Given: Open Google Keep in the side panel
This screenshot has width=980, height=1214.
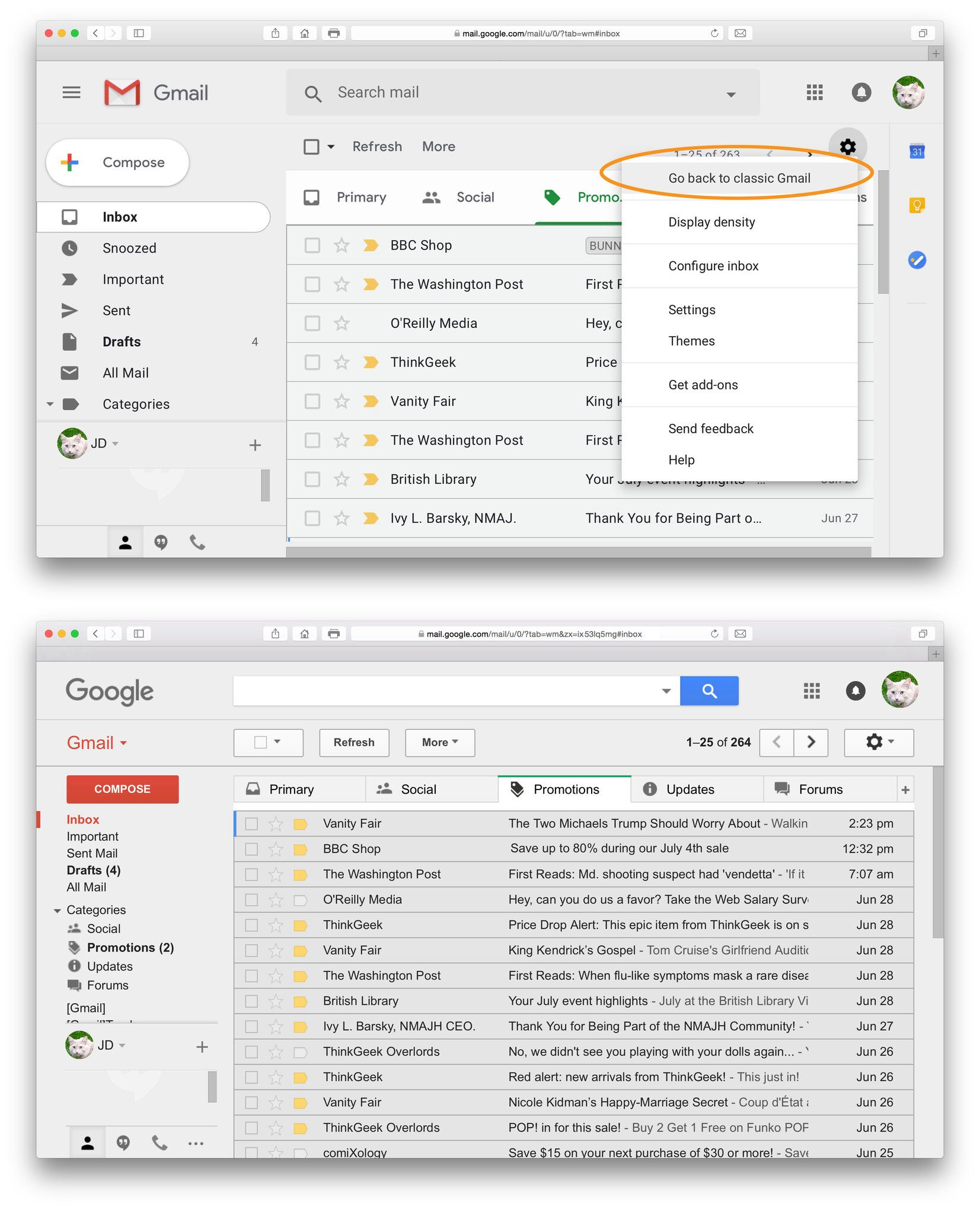Looking at the screenshot, I should [x=917, y=205].
